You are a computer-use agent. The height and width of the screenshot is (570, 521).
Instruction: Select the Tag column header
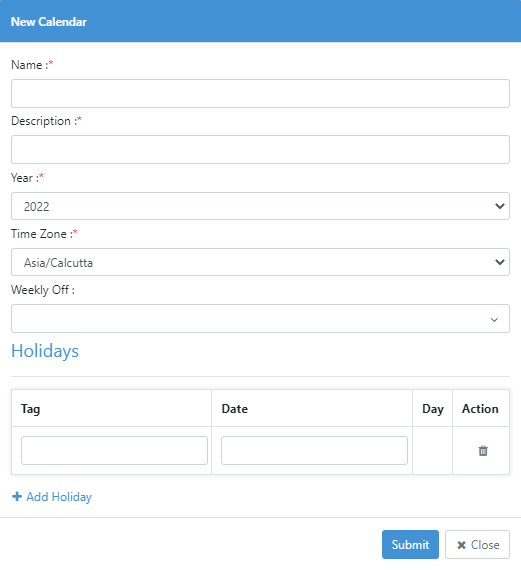[31, 409]
